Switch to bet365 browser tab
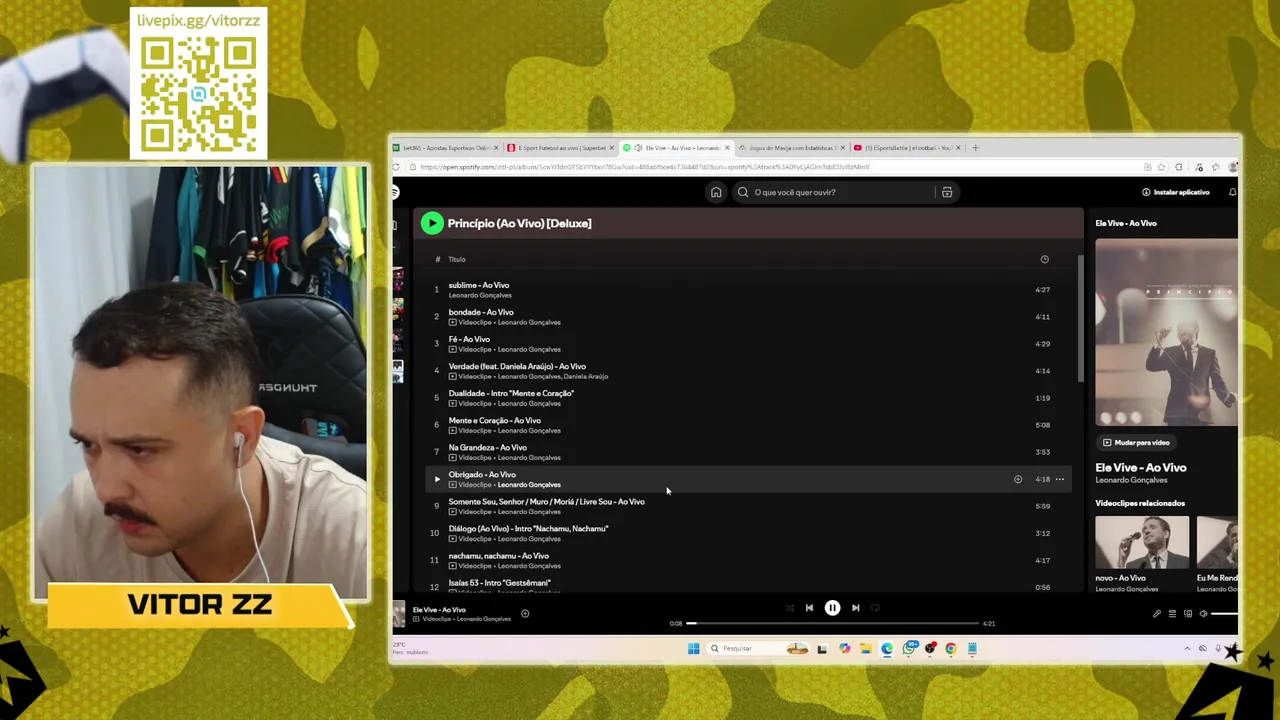The image size is (1280, 720). (446, 148)
